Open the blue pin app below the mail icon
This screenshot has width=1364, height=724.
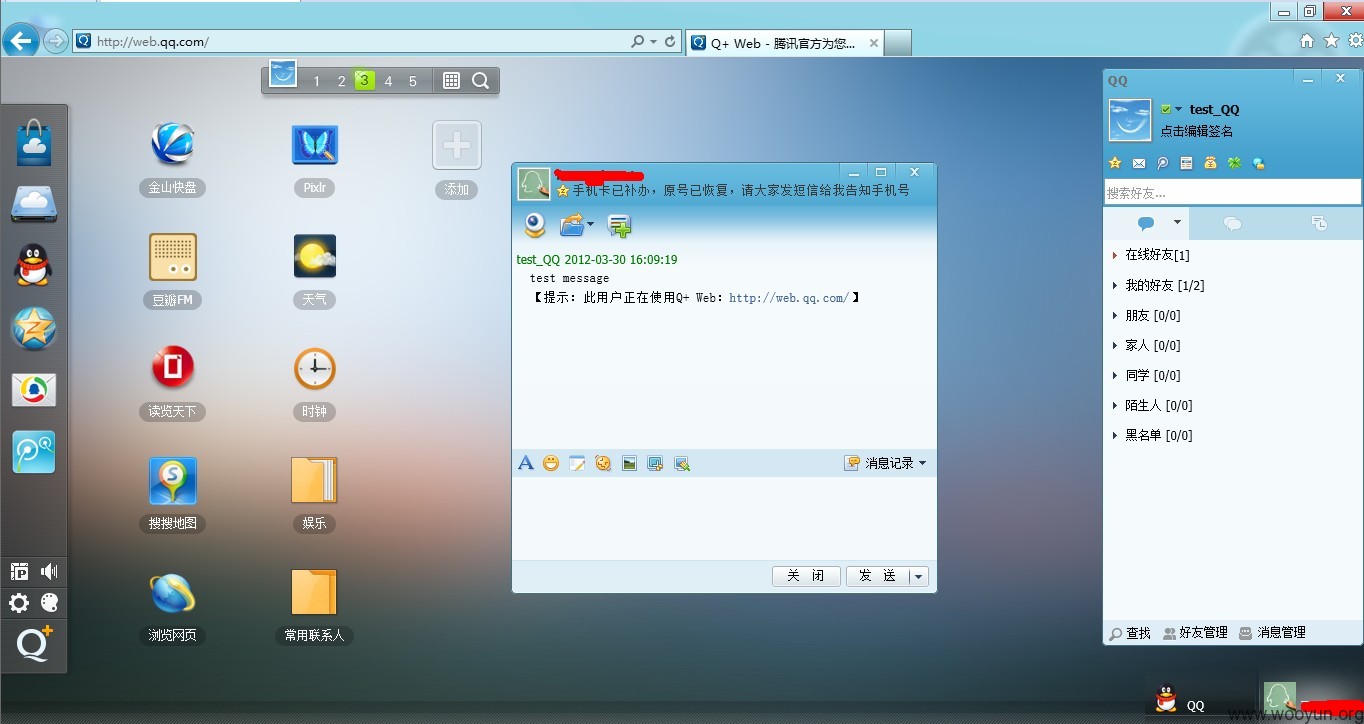33,452
